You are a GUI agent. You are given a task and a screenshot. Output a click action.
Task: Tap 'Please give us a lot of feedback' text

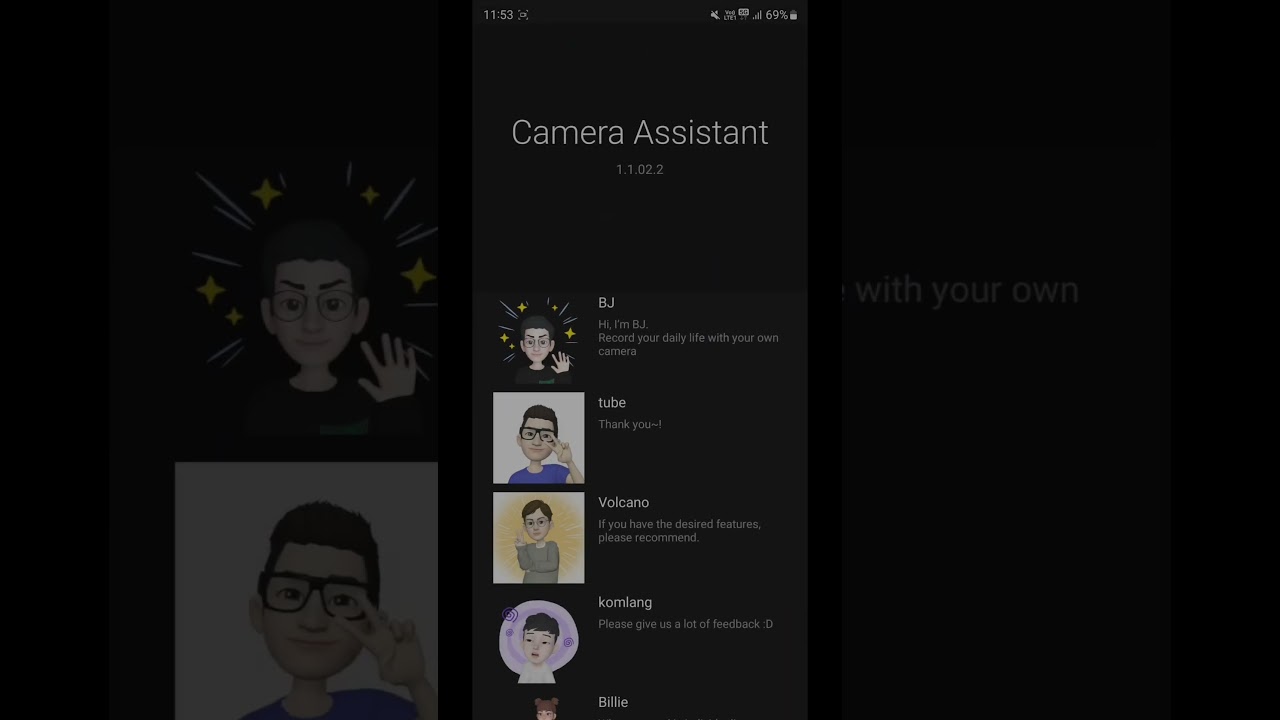686,624
